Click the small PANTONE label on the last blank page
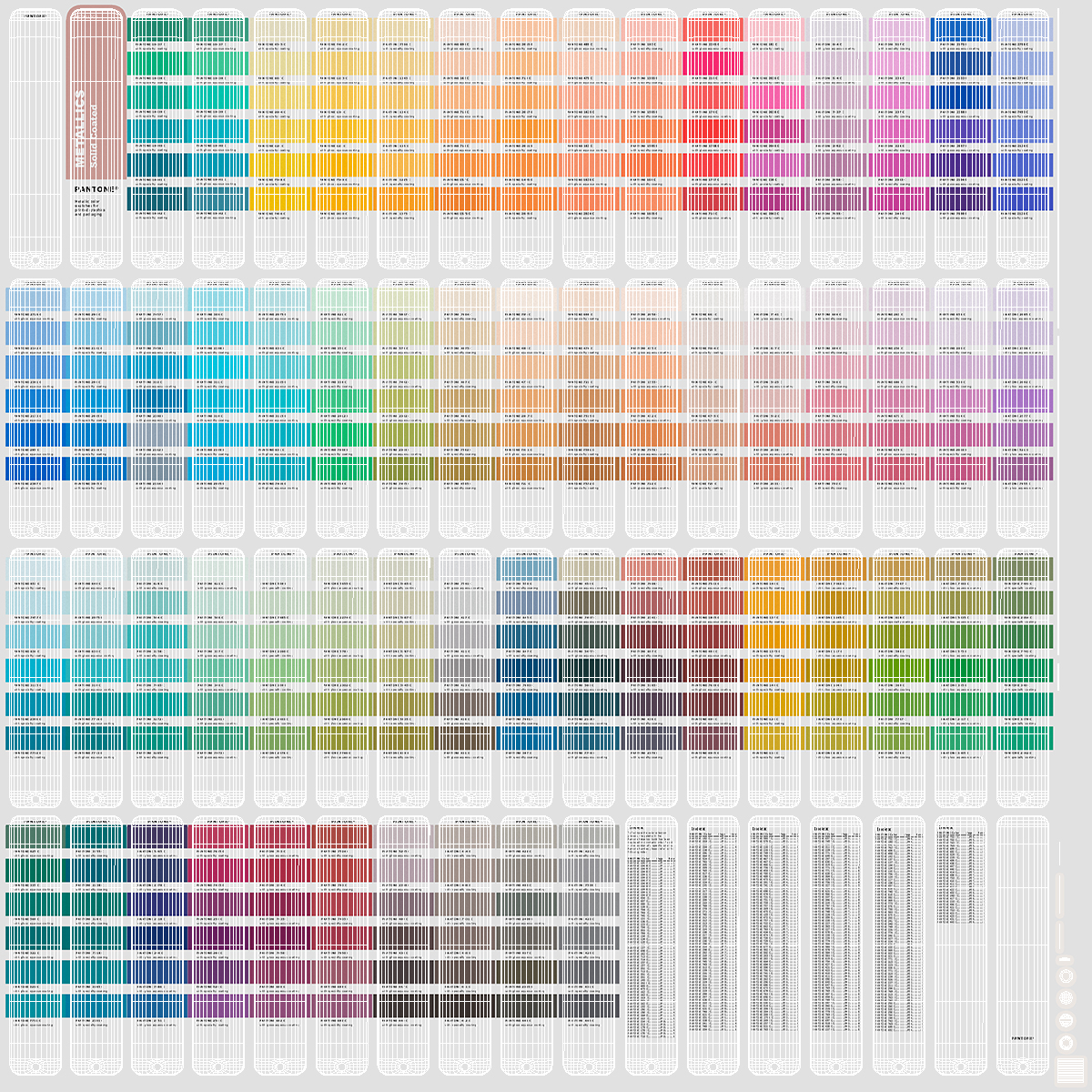 (x=1022, y=1038)
